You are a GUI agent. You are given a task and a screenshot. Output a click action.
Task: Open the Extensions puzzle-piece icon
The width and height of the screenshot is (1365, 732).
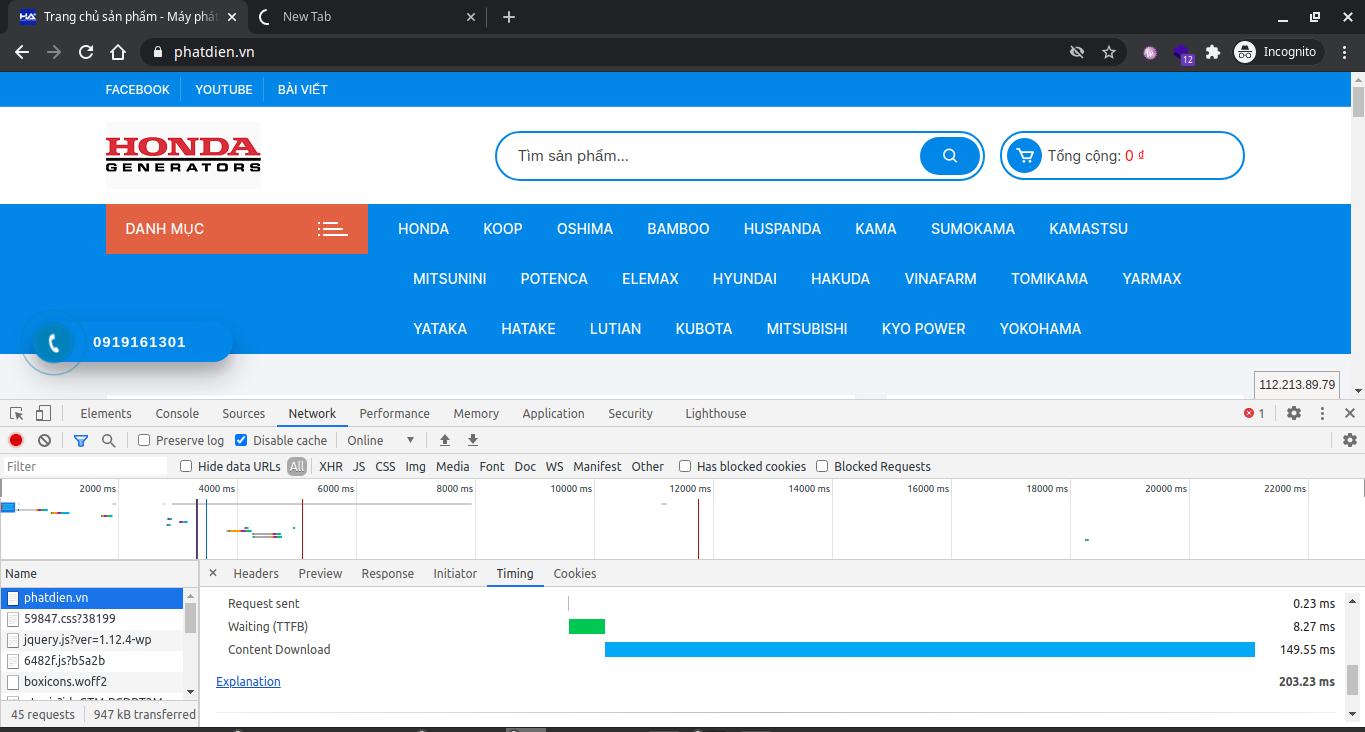(x=1213, y=52)
